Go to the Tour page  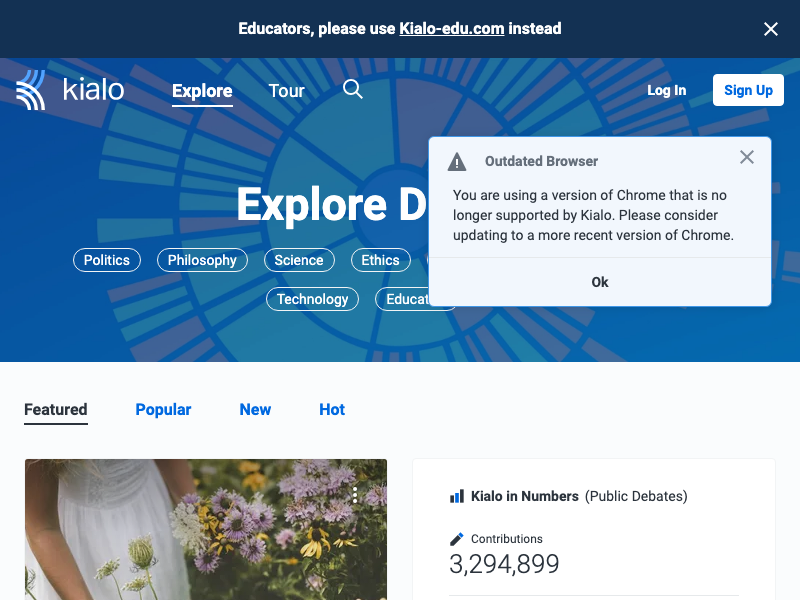pyautogui.click(x=287, y=90)
